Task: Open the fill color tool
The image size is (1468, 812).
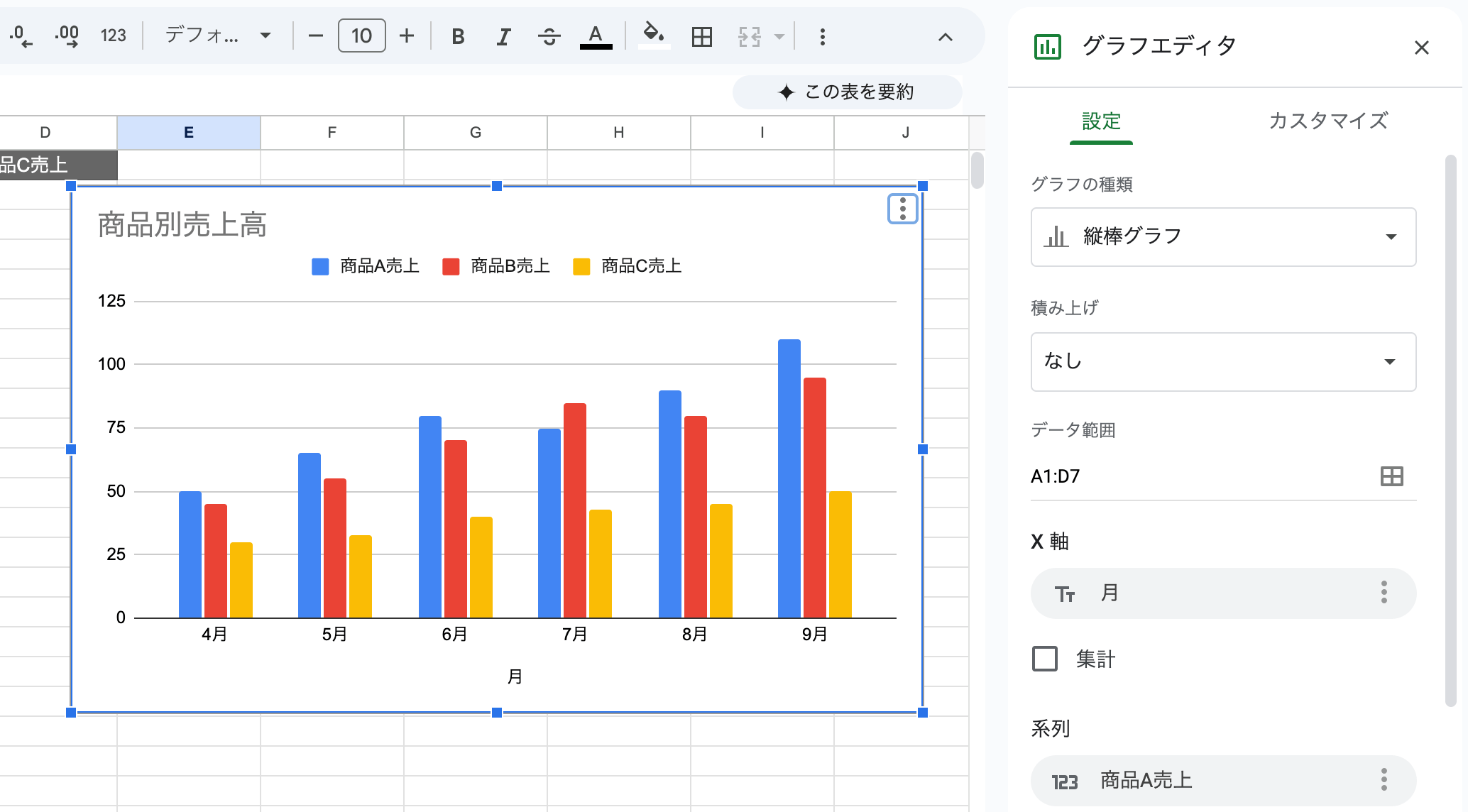Action: click(653, 35)
